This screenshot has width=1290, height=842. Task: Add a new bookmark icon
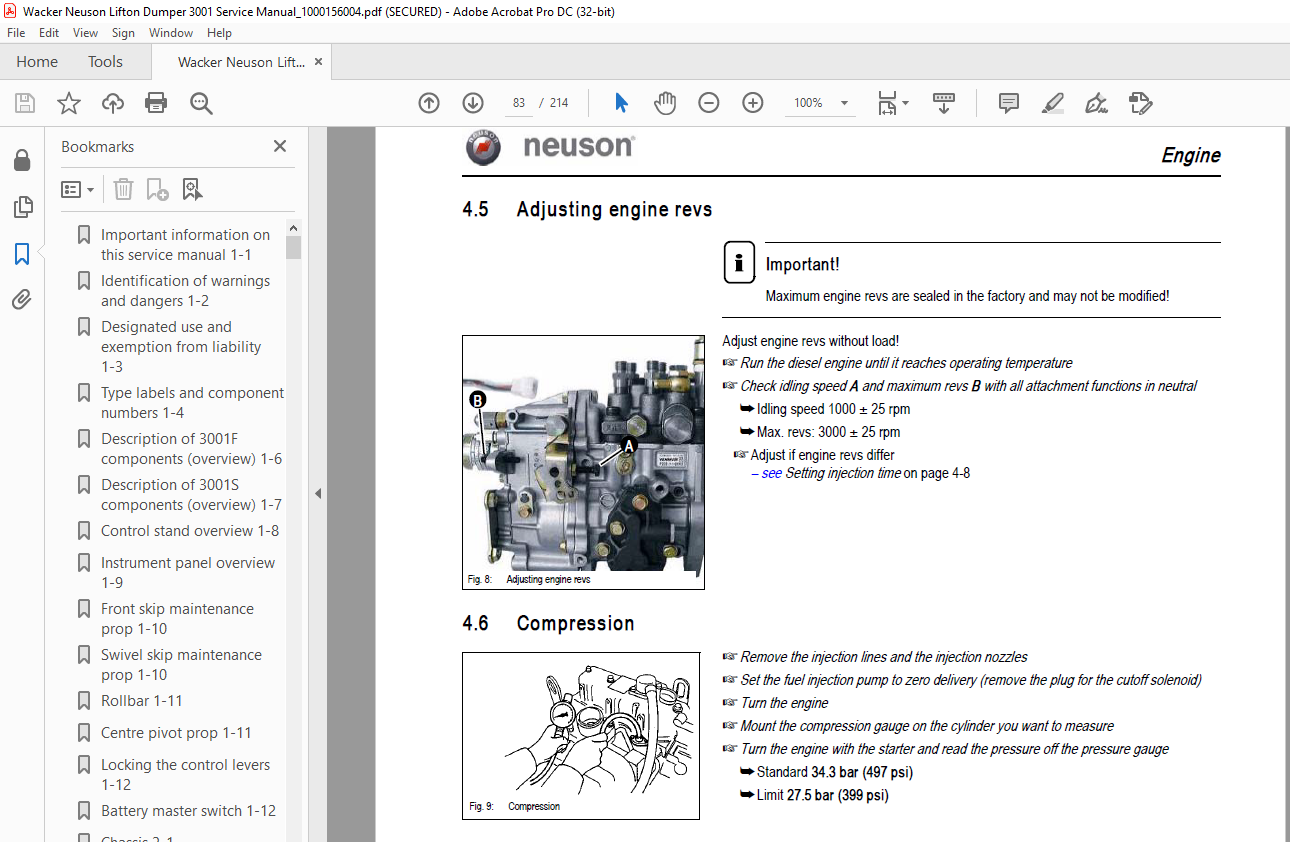[x=157, y=189]
